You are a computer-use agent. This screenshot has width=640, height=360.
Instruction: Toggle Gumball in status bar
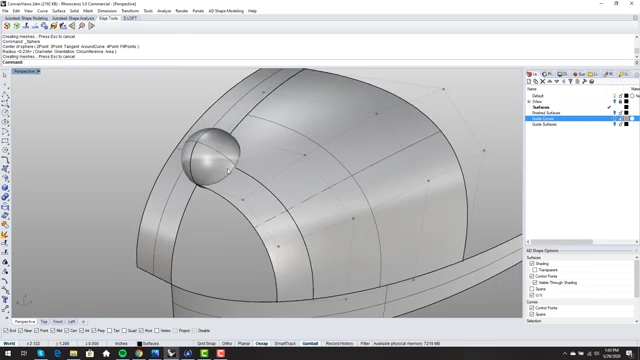click(x=310, y=344)
